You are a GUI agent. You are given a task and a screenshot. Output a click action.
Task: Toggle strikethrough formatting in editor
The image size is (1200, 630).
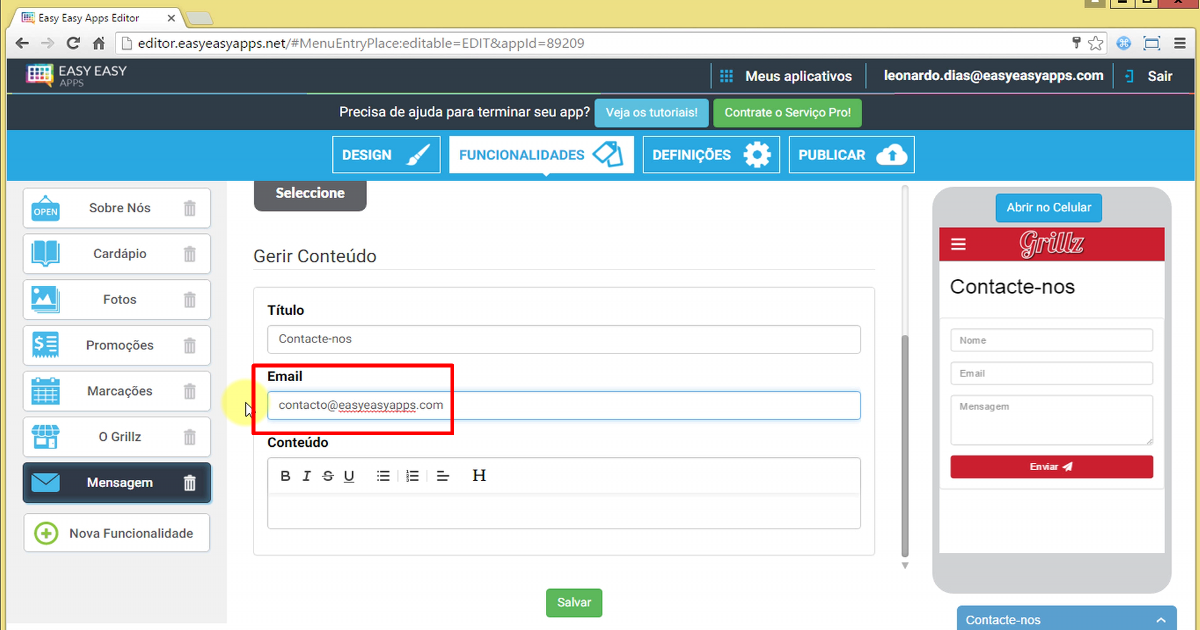pyautogui.click(x=328, y=476)
